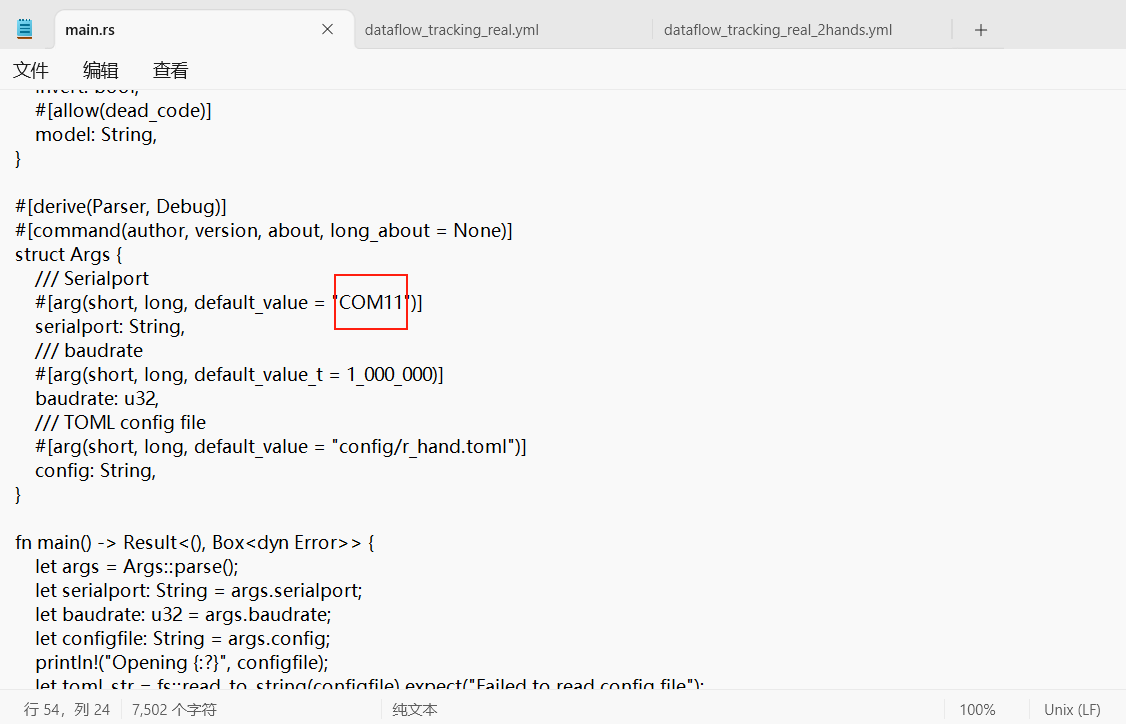The height and width of the screenshot is (724, 1126).
Task: Click the Notepad app icon
Action: pyautogui.click(x=24, y=29)
